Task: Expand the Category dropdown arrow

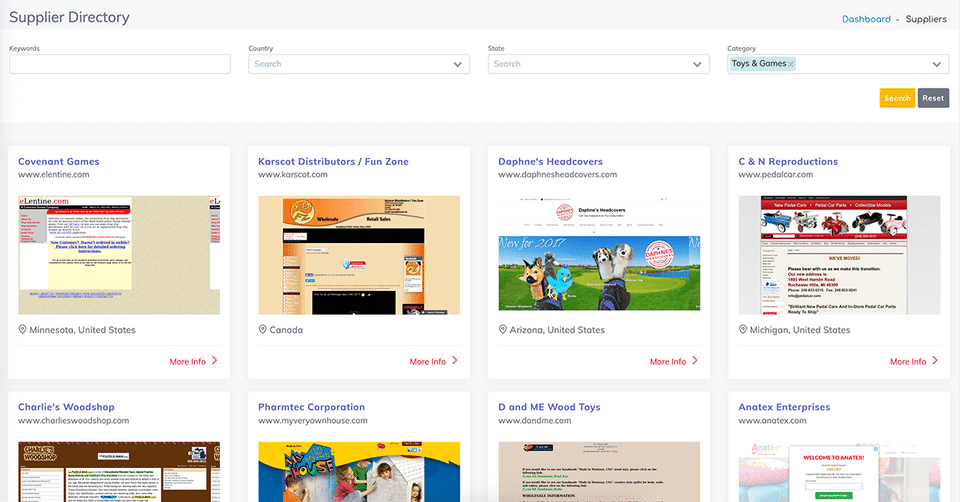Action: tap(937, 64)
